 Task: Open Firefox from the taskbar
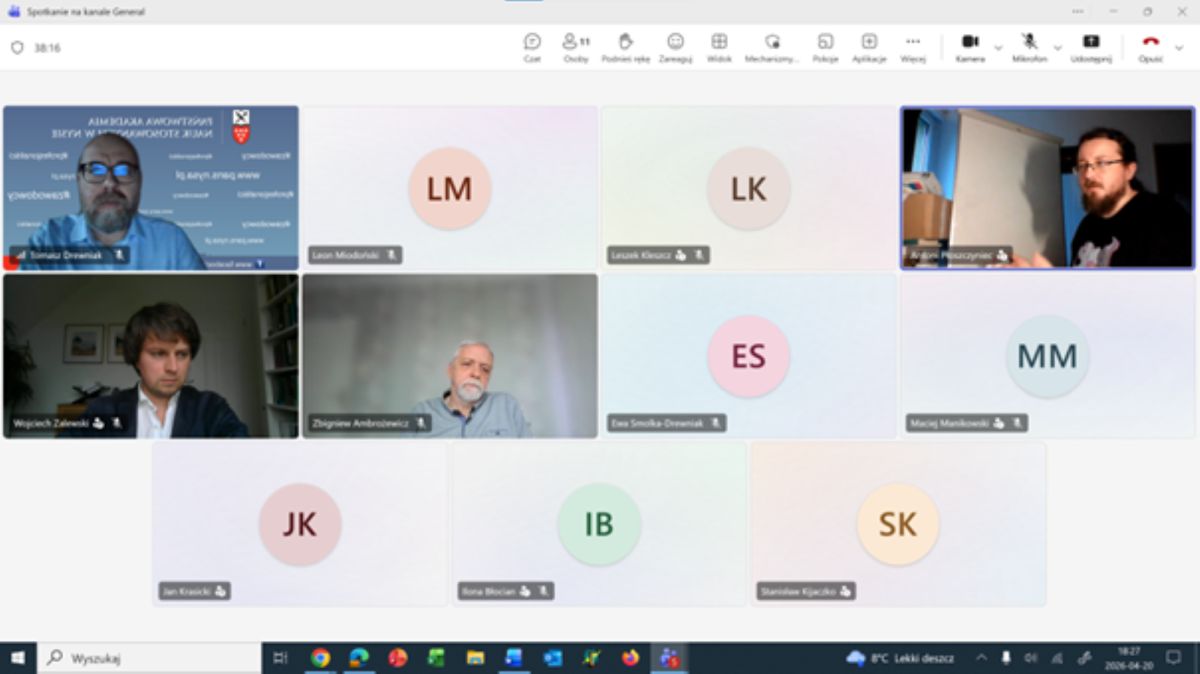click(x=630, y=658)
